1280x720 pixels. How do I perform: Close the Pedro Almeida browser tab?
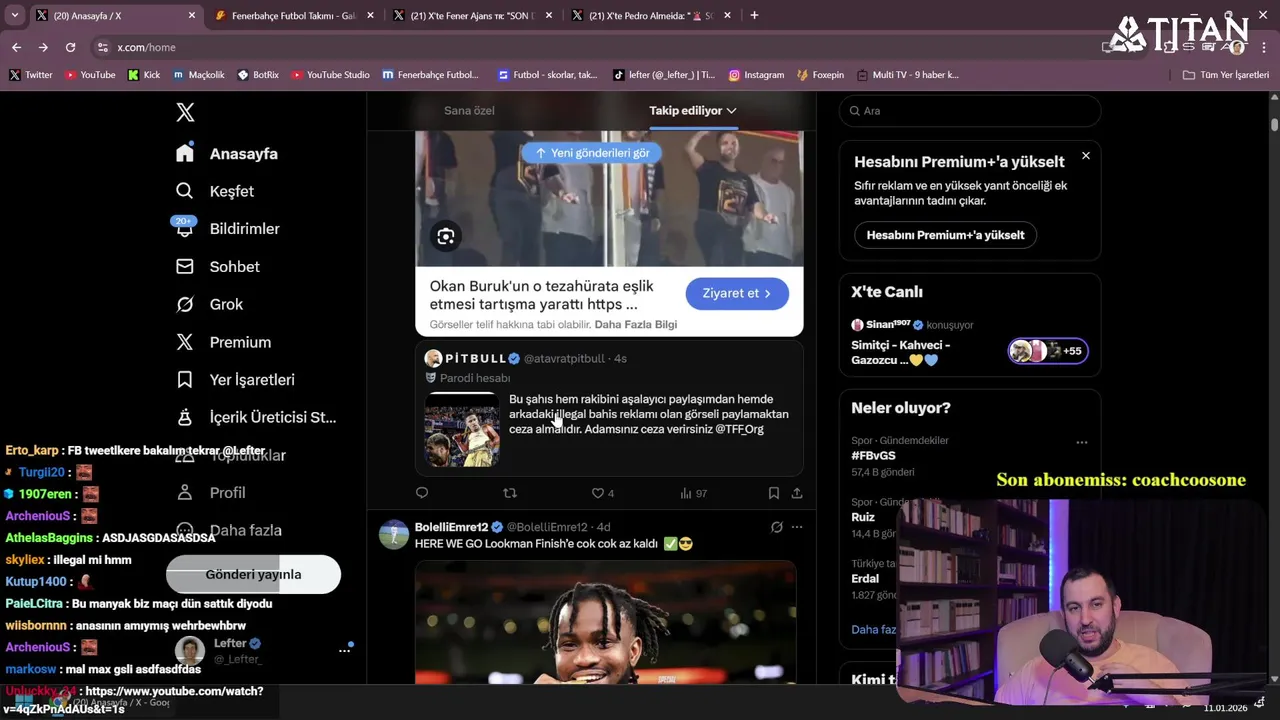point(727,15)
